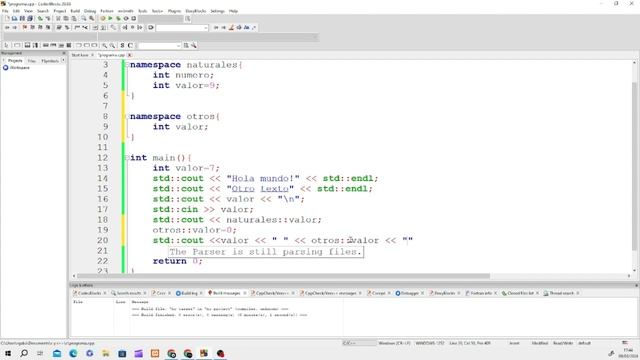Go to next bookmark icon
This screenshot has height=360, width=640.
tap(40, 27)
